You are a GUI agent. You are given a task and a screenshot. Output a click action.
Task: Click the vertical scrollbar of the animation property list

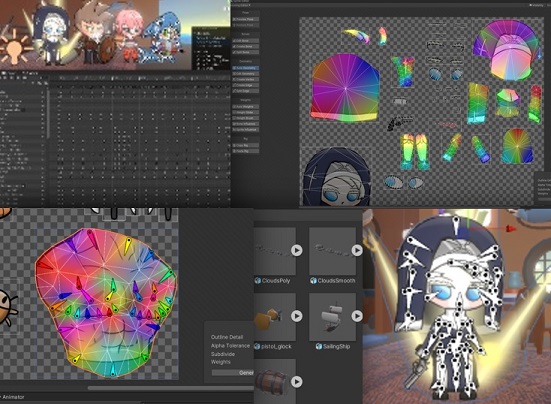click(x=48, y=114)
